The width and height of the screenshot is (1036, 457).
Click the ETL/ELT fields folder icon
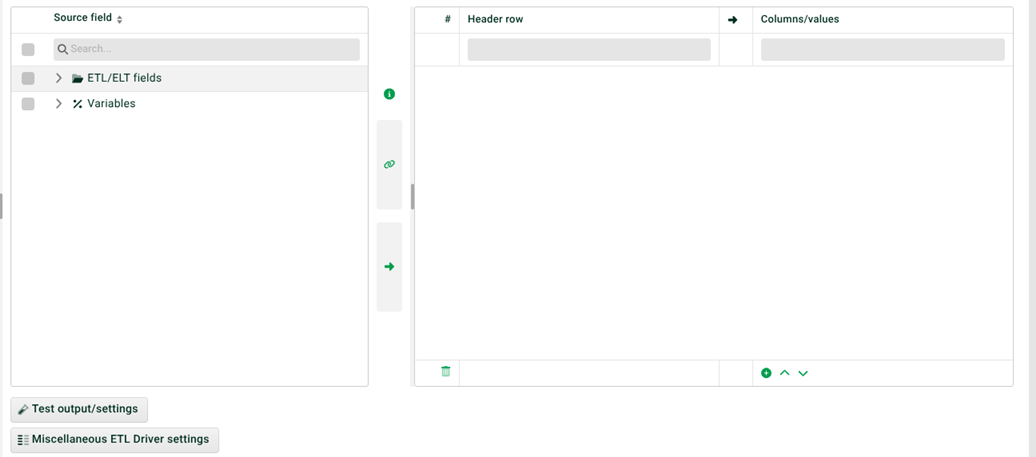coord(78,78)
